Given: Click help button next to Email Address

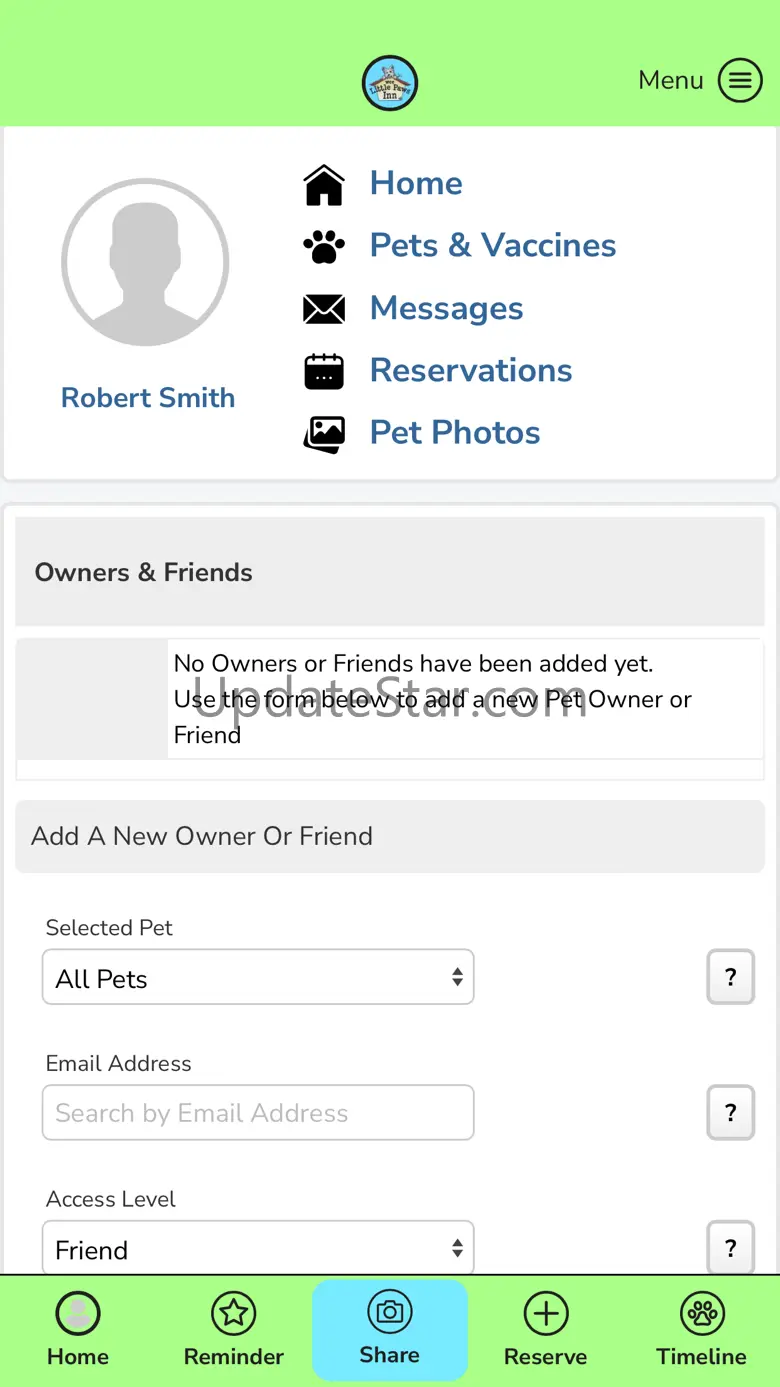Looking at the screenshot, I should click(x=731, y=1112).
